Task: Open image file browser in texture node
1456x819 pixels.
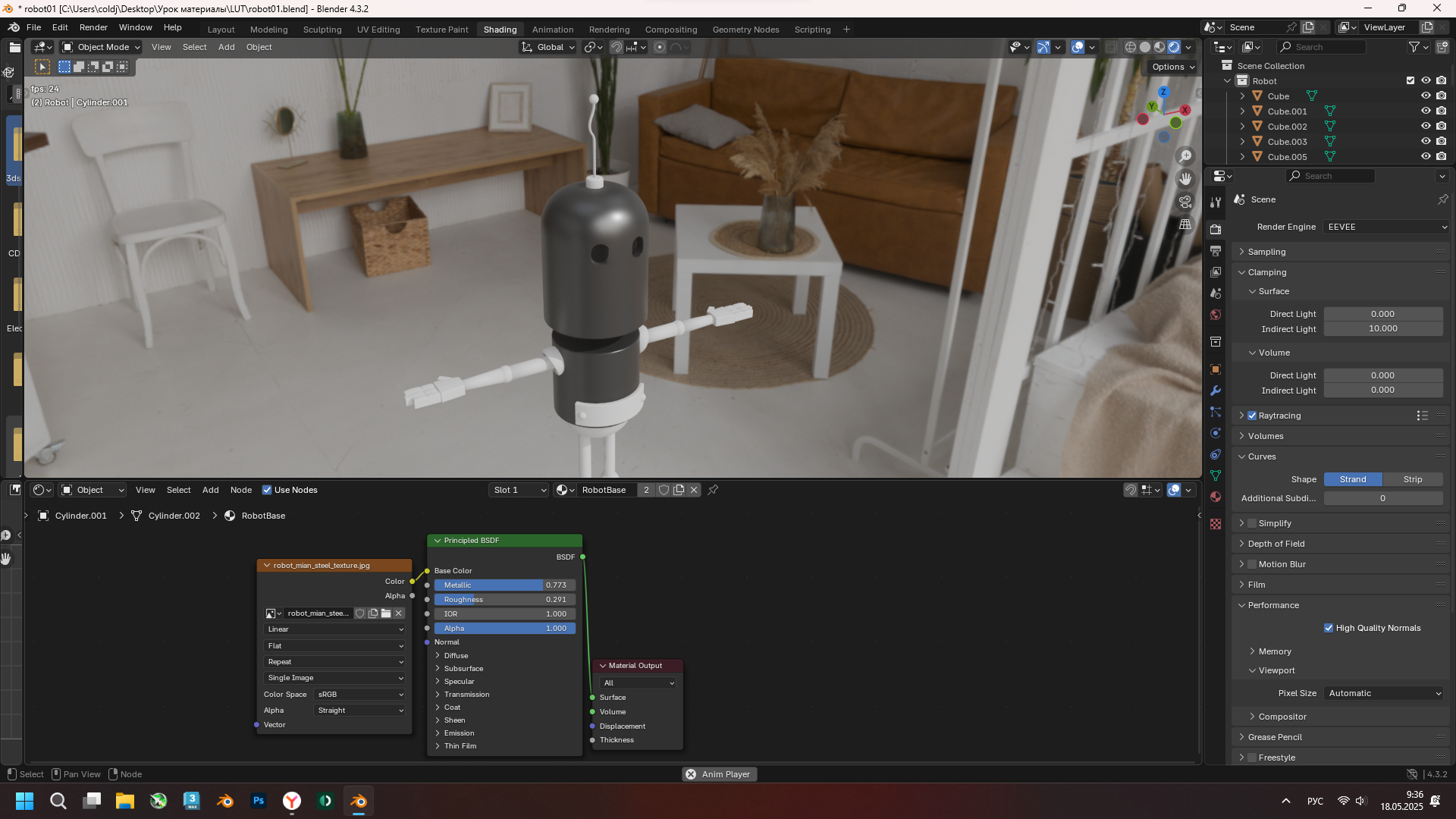Action: click(386, 613)
